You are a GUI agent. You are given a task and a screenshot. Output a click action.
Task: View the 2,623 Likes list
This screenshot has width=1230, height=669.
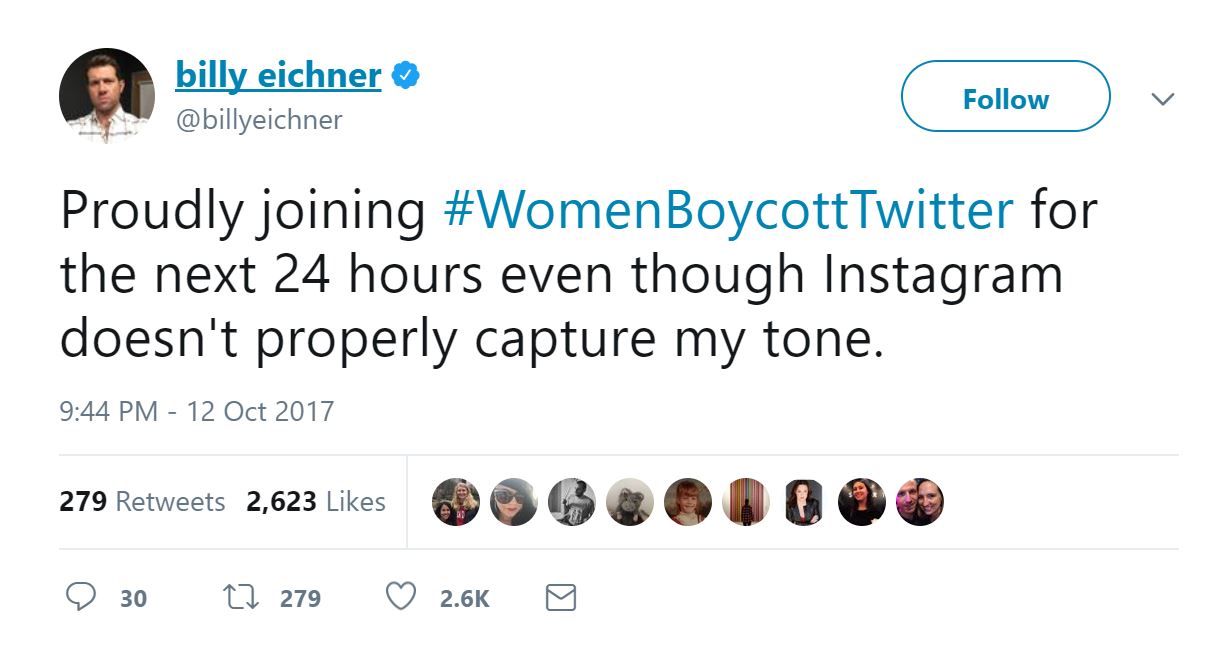click(x=316, y=501)
